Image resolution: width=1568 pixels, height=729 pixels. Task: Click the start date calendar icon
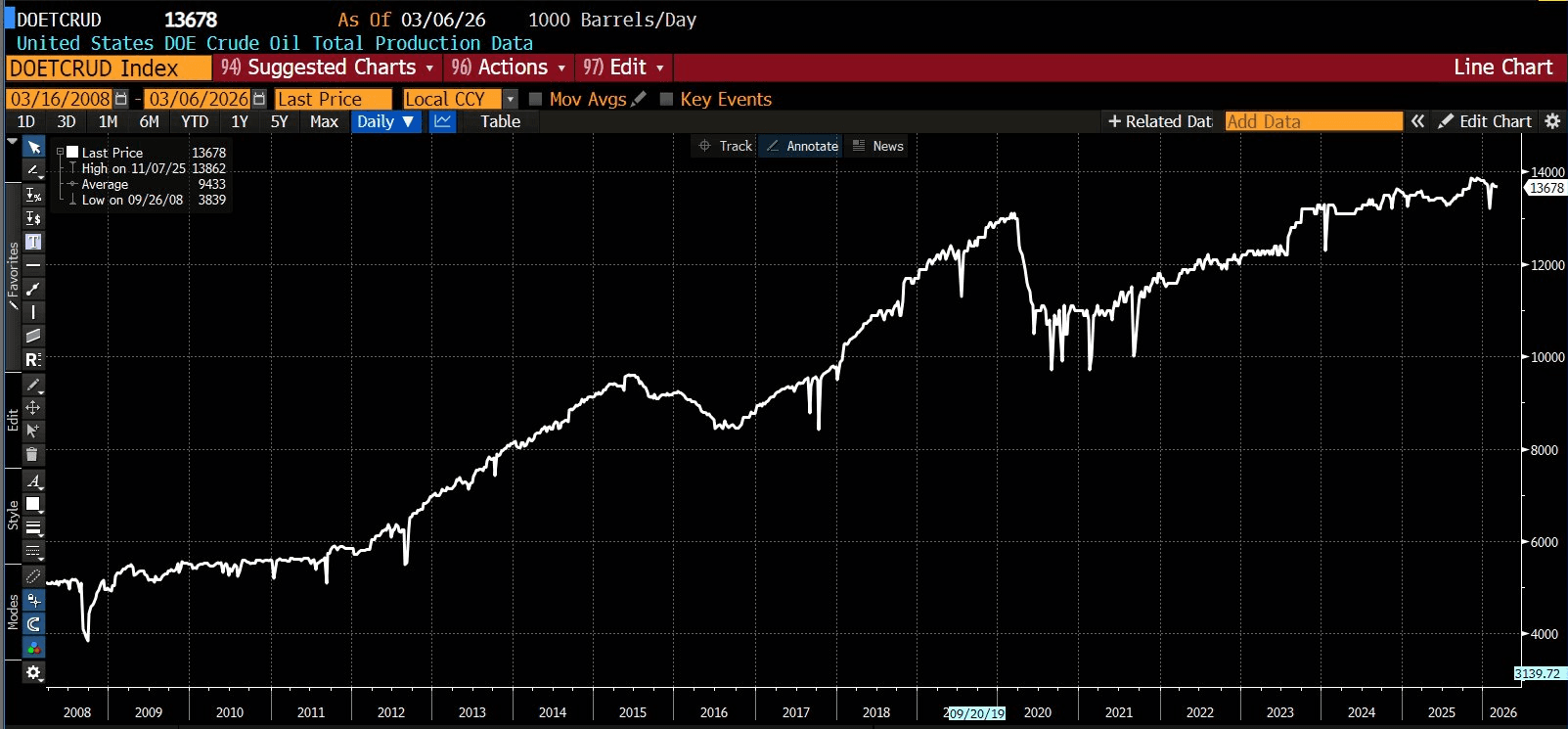pyautogui.click(x=121, y=99)
